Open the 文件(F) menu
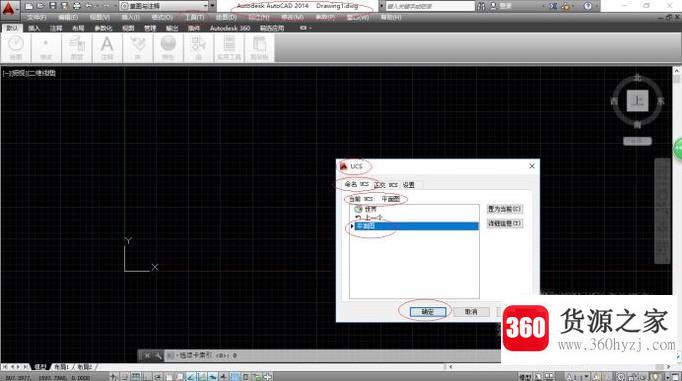This screenshot has width=682, height=381. pos(37,17)
